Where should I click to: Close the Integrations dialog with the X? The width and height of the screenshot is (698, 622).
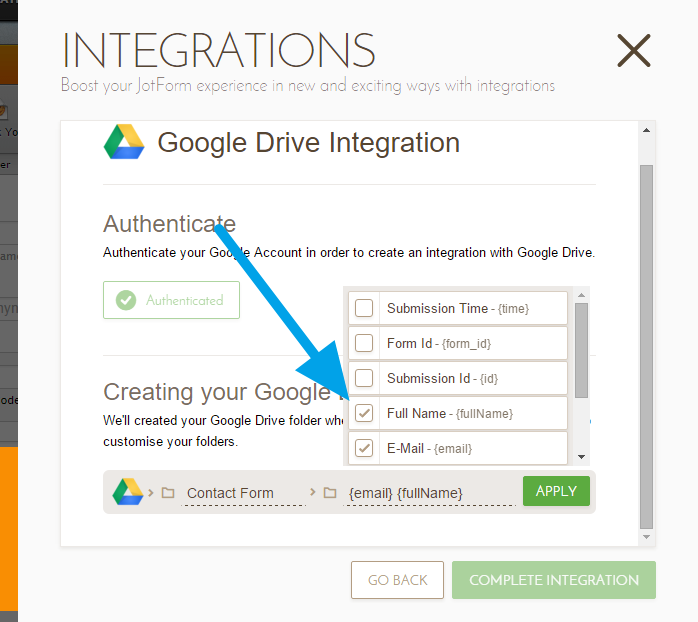(x=633, y=50)
